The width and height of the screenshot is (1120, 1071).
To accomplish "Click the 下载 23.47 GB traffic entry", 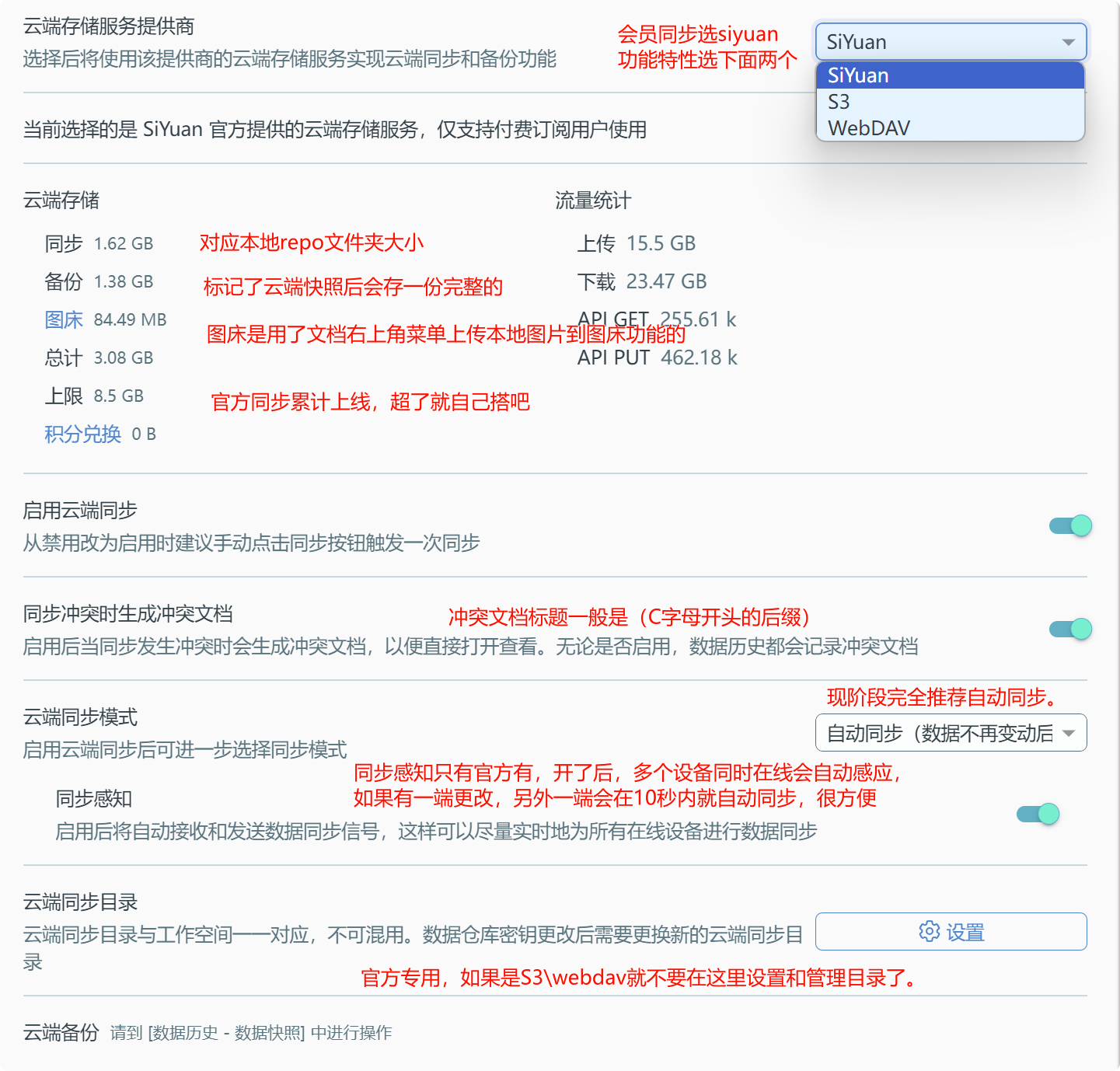I will point(641,281).
